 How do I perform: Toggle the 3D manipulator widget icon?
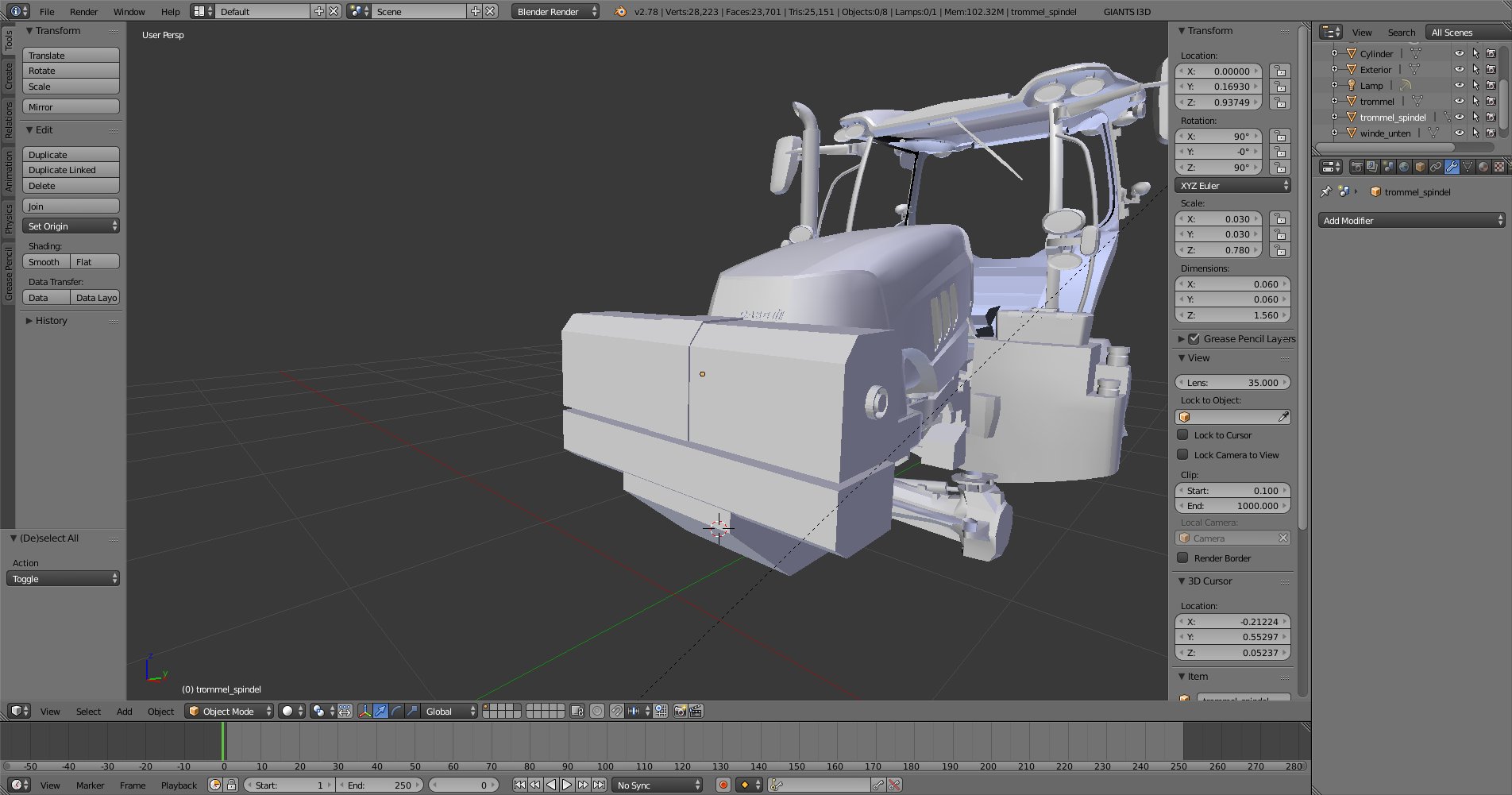click(364, 711)
